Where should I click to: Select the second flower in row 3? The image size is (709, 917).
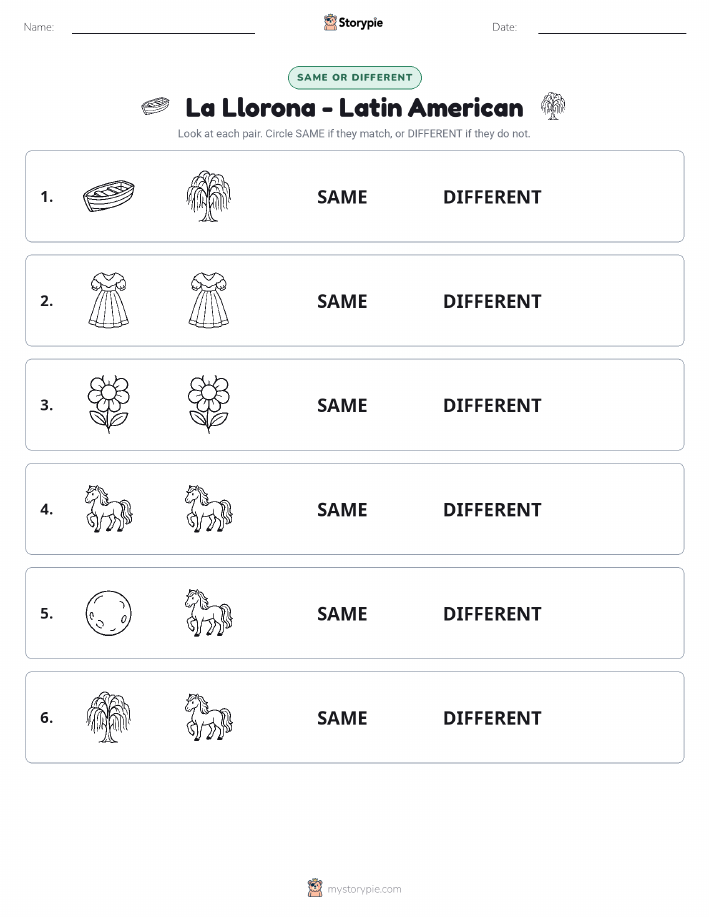[209, 404]
